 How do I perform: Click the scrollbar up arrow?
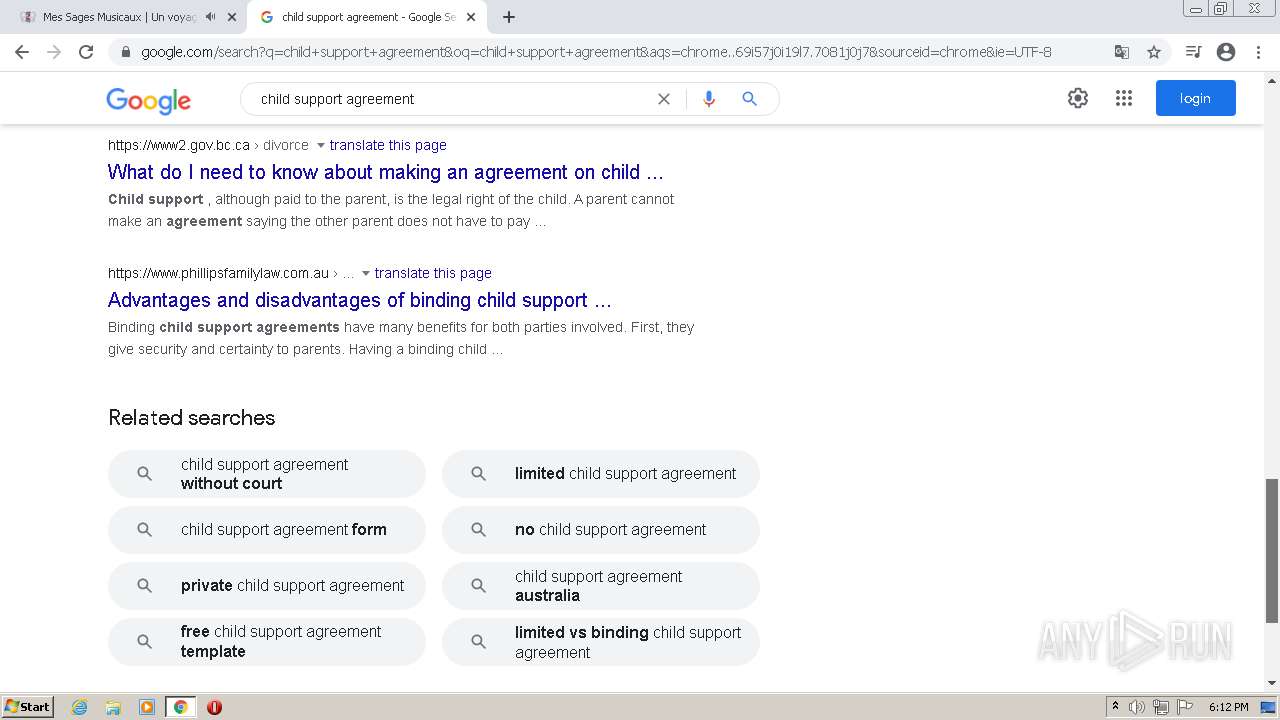(x=1272, y=80)
